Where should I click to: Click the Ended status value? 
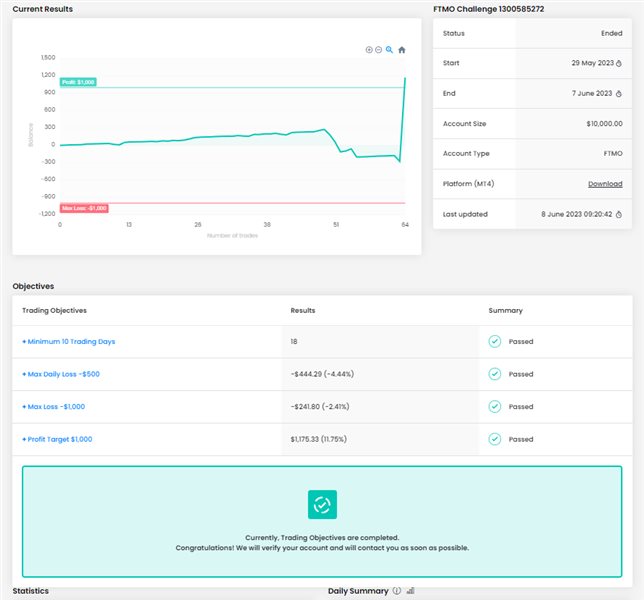pyautogui.click(x=612, y=33)
